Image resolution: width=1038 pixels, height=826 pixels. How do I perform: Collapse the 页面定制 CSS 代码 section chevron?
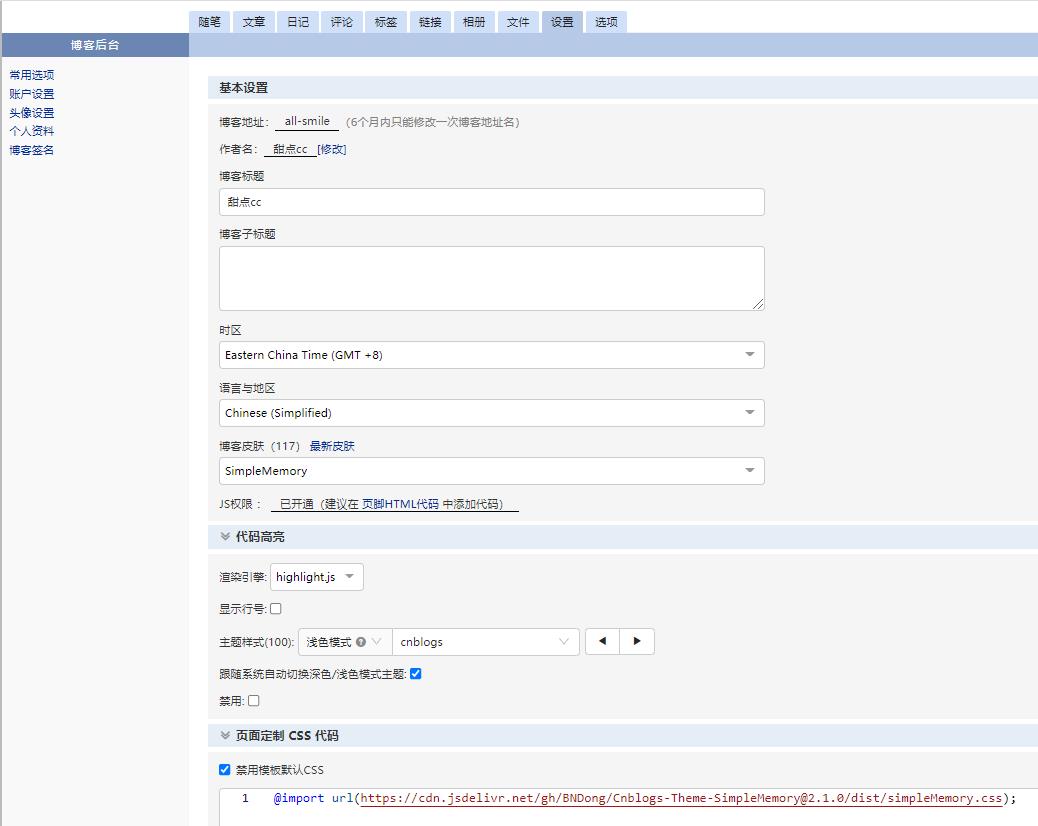(x=225, y=735)
